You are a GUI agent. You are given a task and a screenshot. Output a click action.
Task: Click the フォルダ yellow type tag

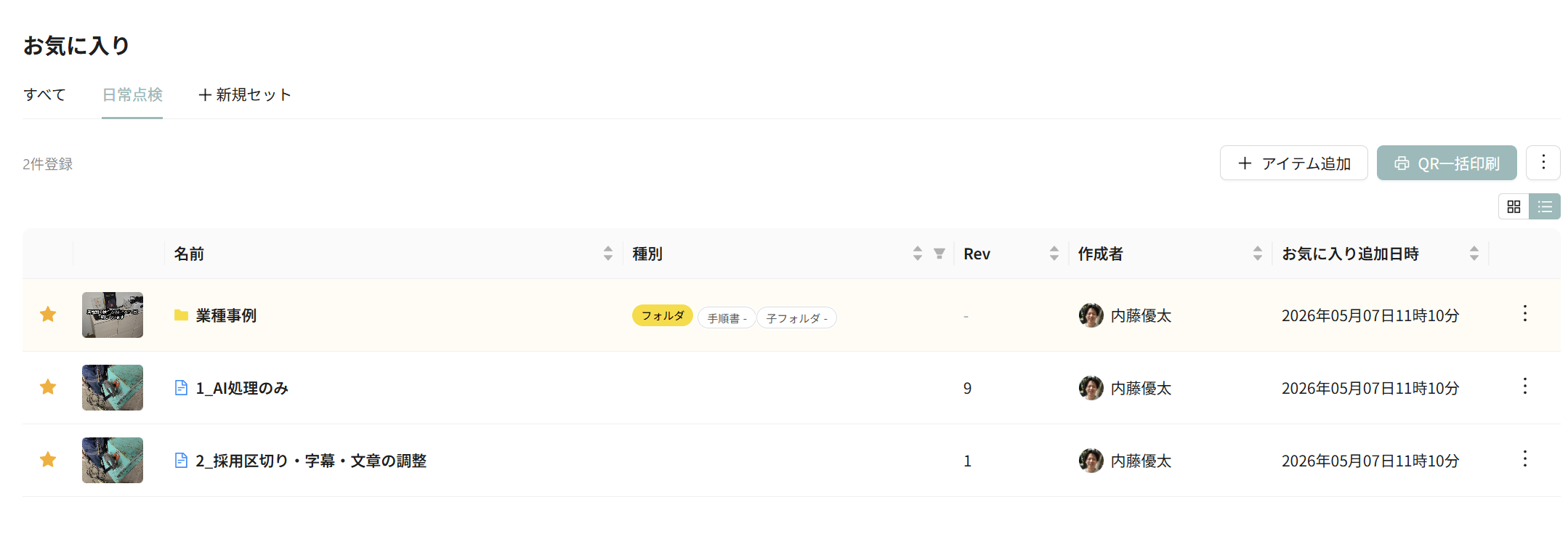click(x=663, y=315)
